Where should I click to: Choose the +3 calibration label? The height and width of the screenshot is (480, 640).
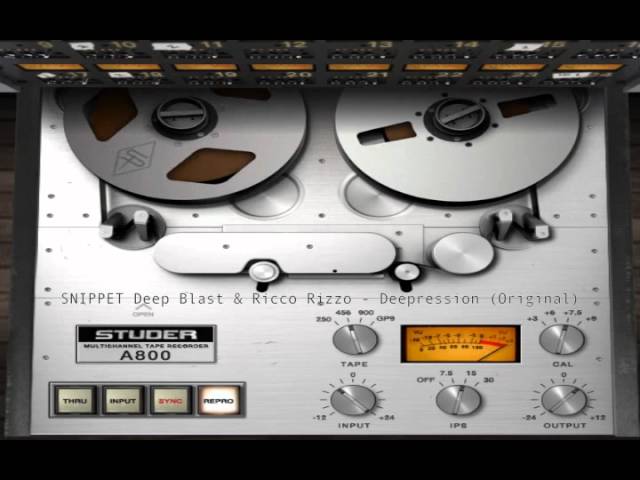point(532,318)
